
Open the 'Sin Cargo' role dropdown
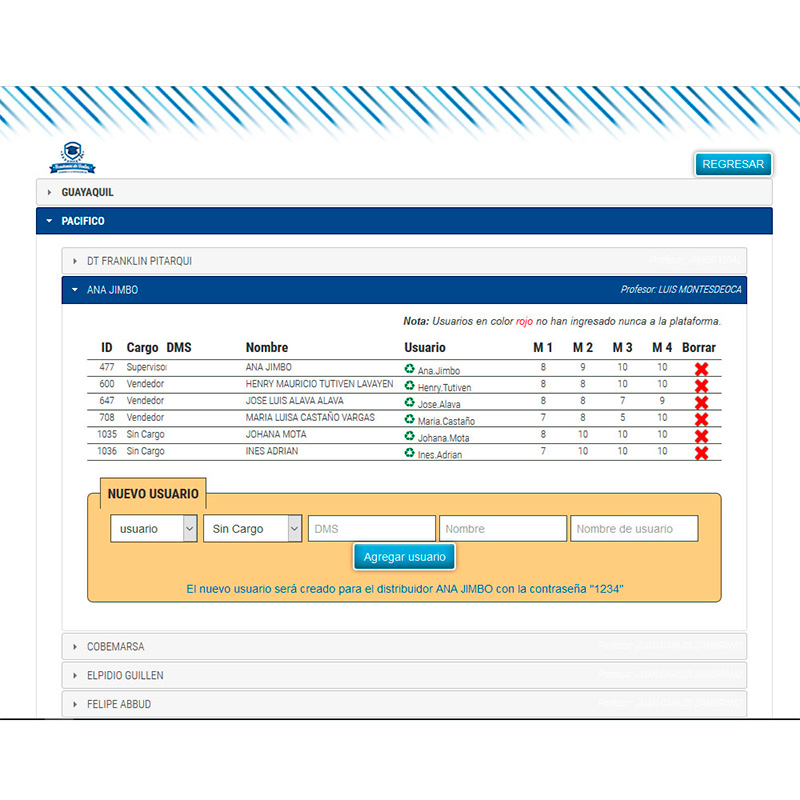pyautogui.click(x=252, y=529)
